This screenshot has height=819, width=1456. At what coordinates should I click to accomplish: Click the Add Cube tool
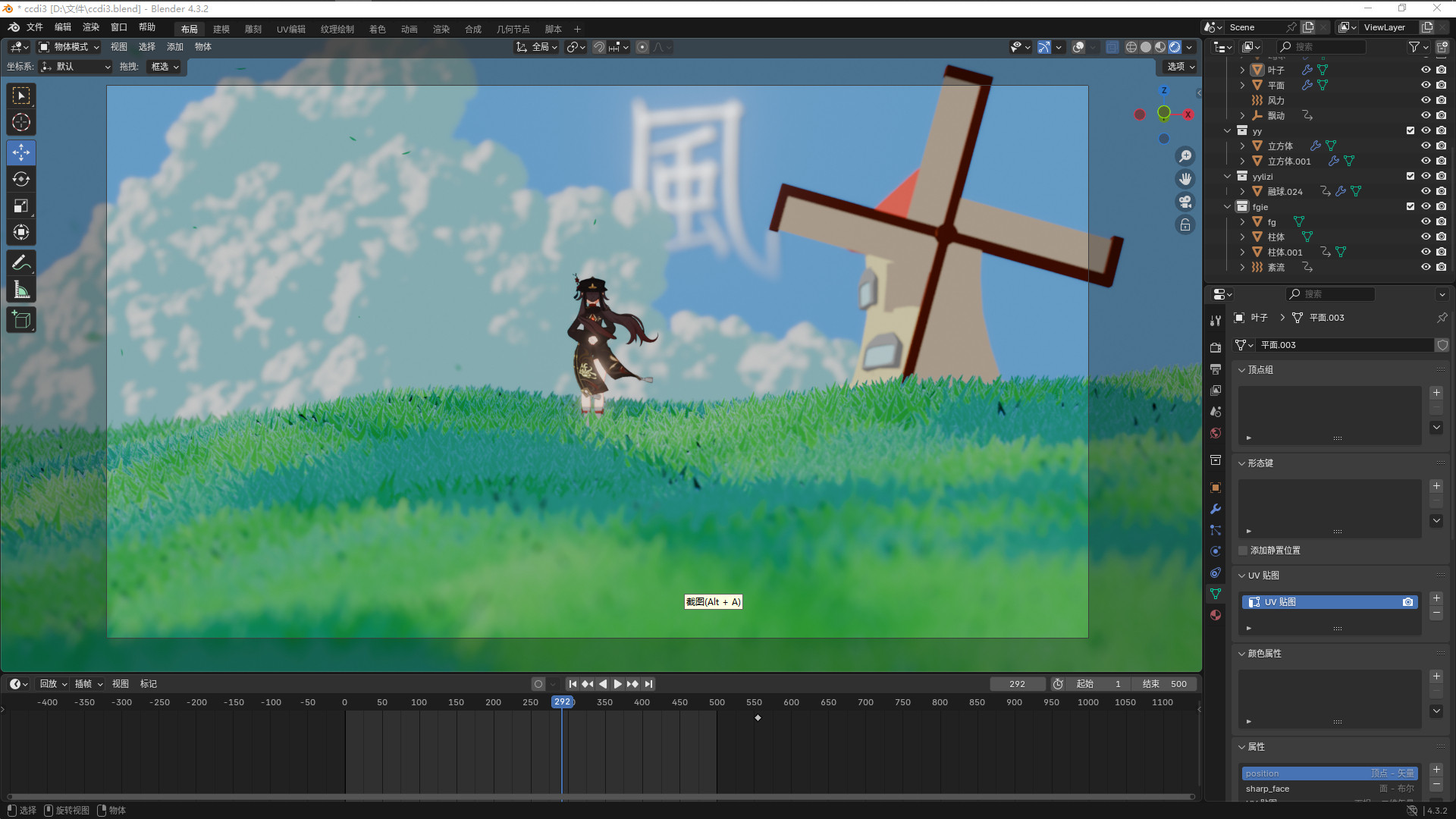point(21,320)
